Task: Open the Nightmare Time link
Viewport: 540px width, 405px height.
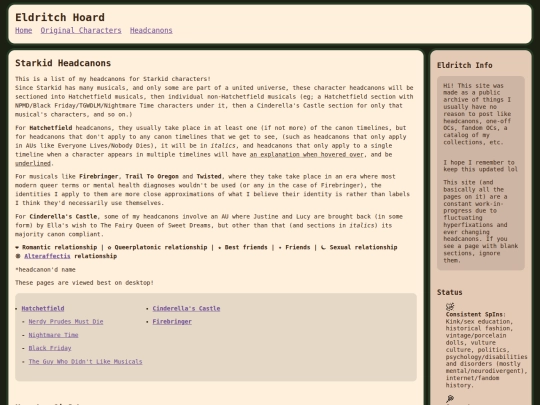Action: pos(53,335)
